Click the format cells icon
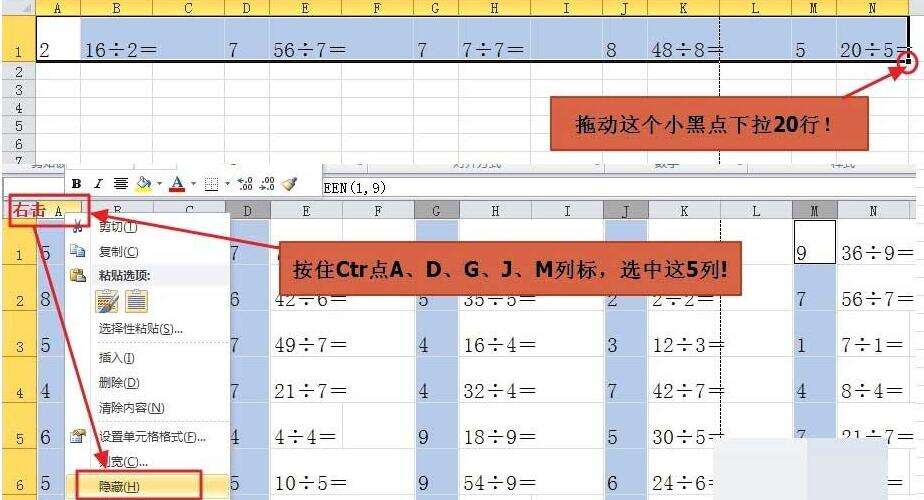This screenshot has height=500, width=924. click(x=78, y=436)
